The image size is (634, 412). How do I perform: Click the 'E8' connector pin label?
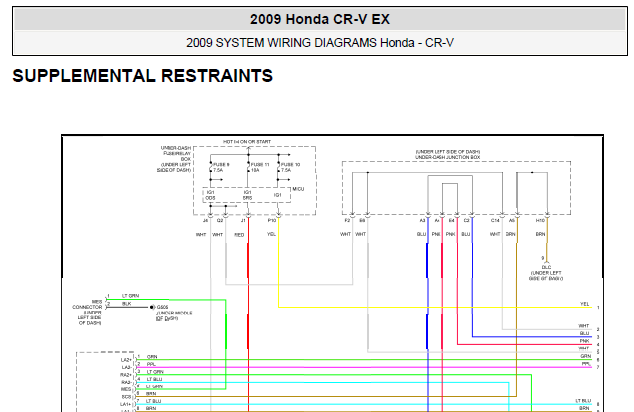coord(362,220)
